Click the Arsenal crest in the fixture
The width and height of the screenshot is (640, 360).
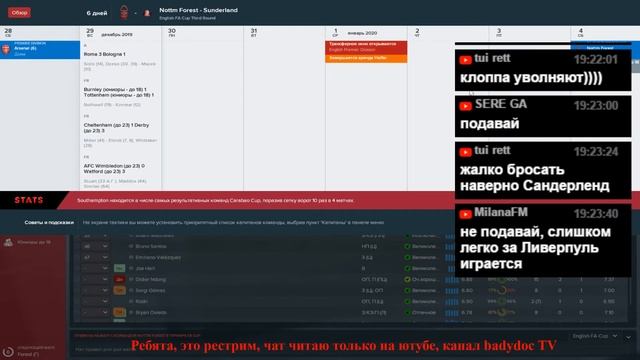[x=6, y=49]
